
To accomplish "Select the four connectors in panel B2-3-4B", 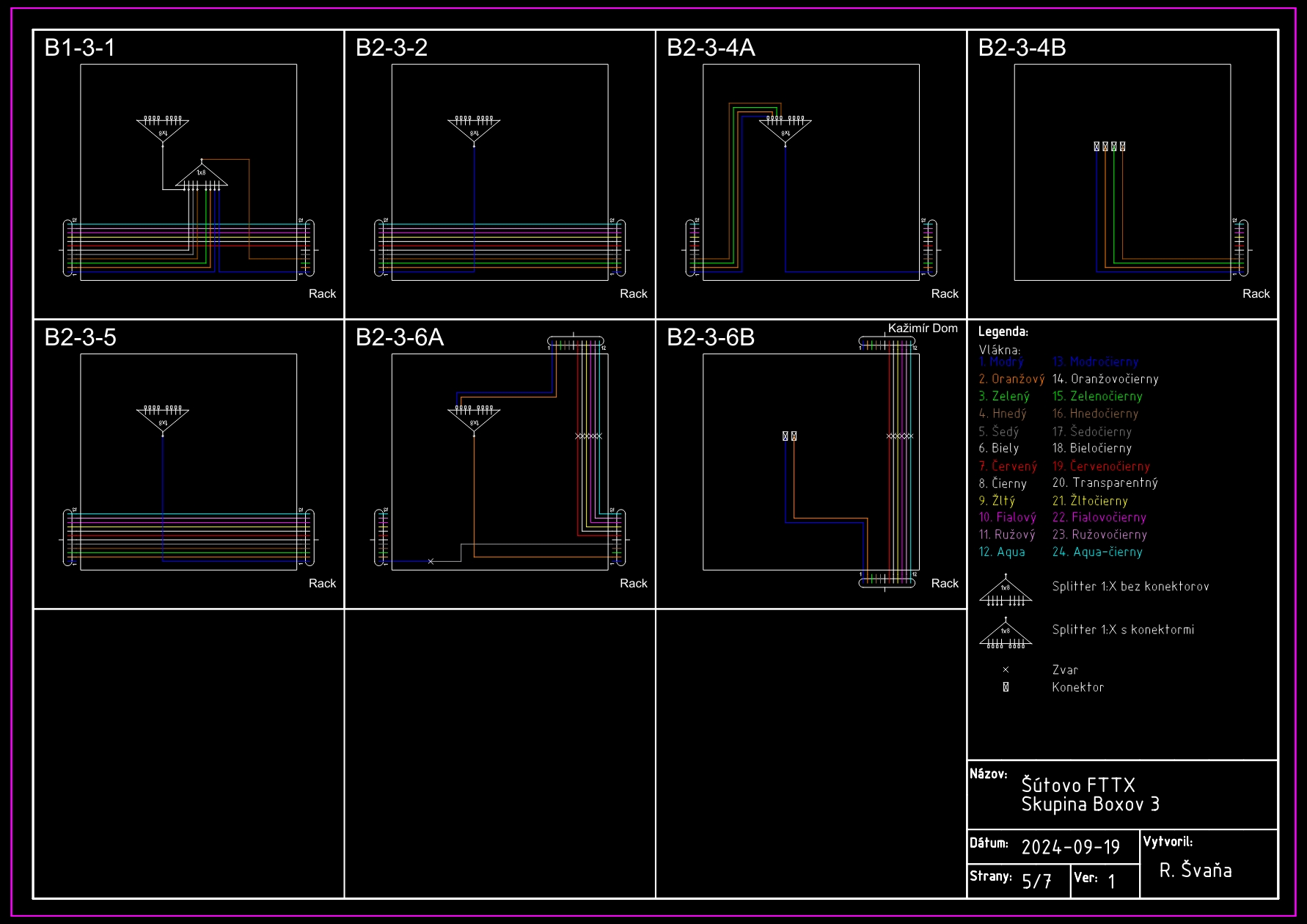I will 1109,147.
